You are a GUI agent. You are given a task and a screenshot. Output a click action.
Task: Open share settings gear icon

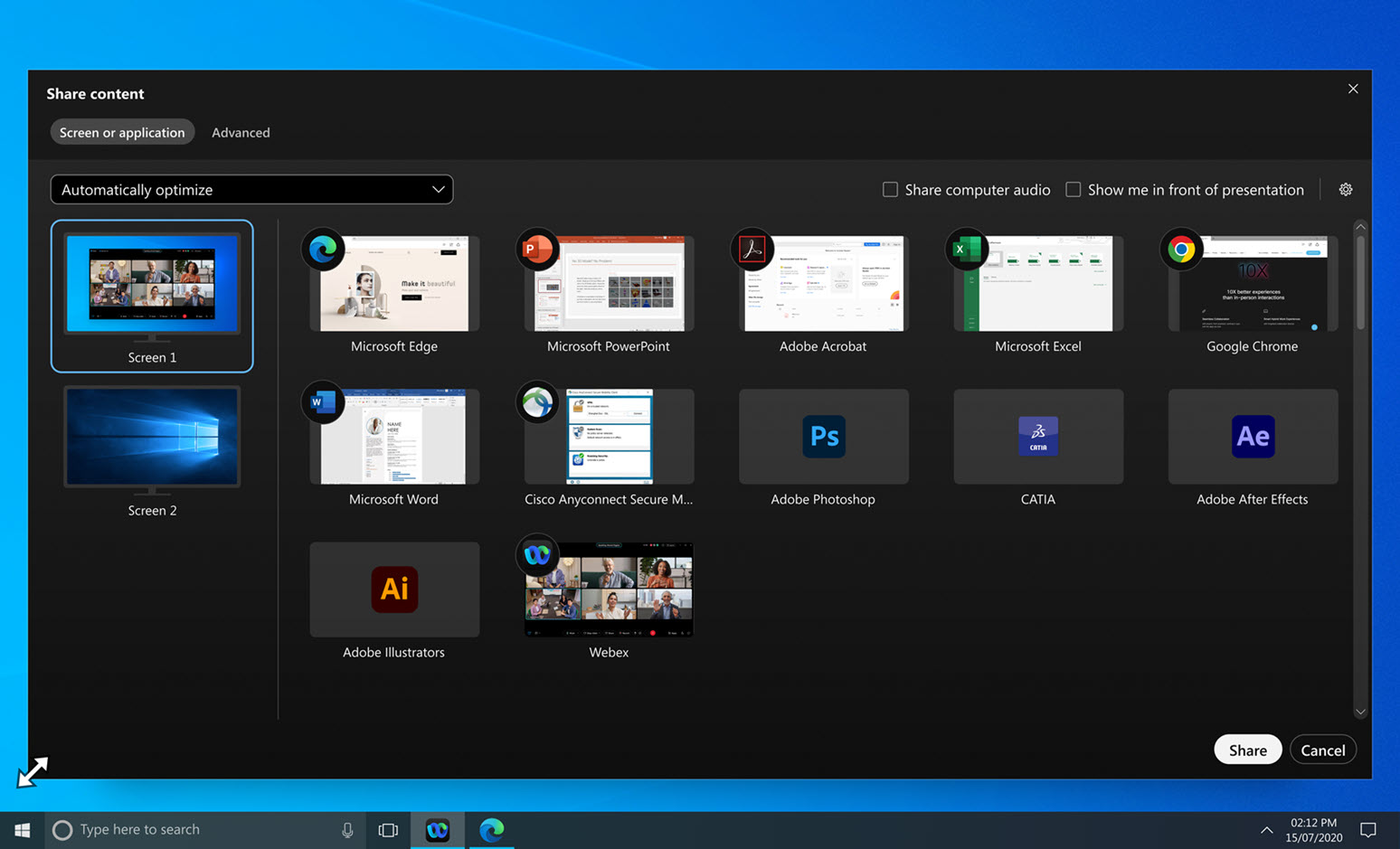click(x=1346, y=190)
